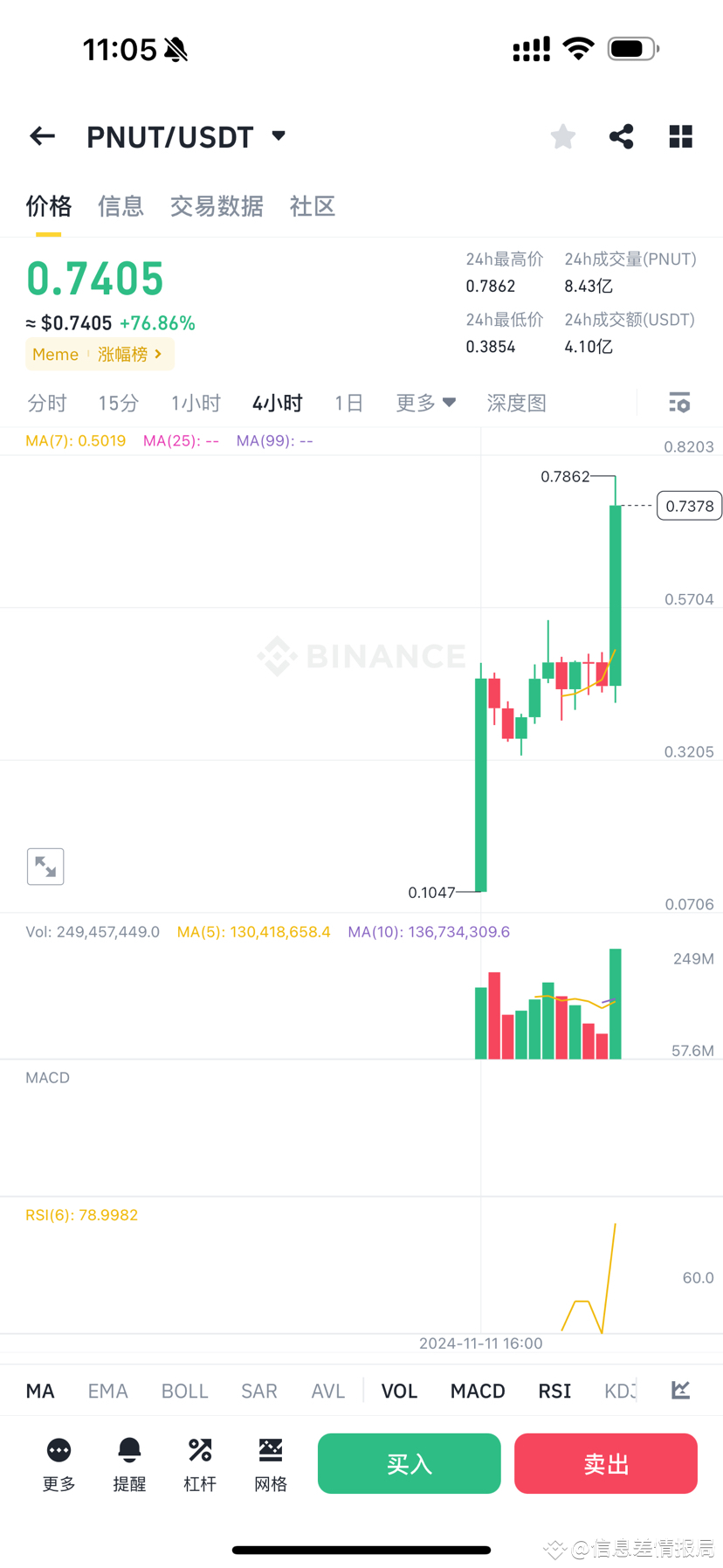Open the 更多 three-dot icon
The image size is (723, 1568).
click(x=59, y=1450)
